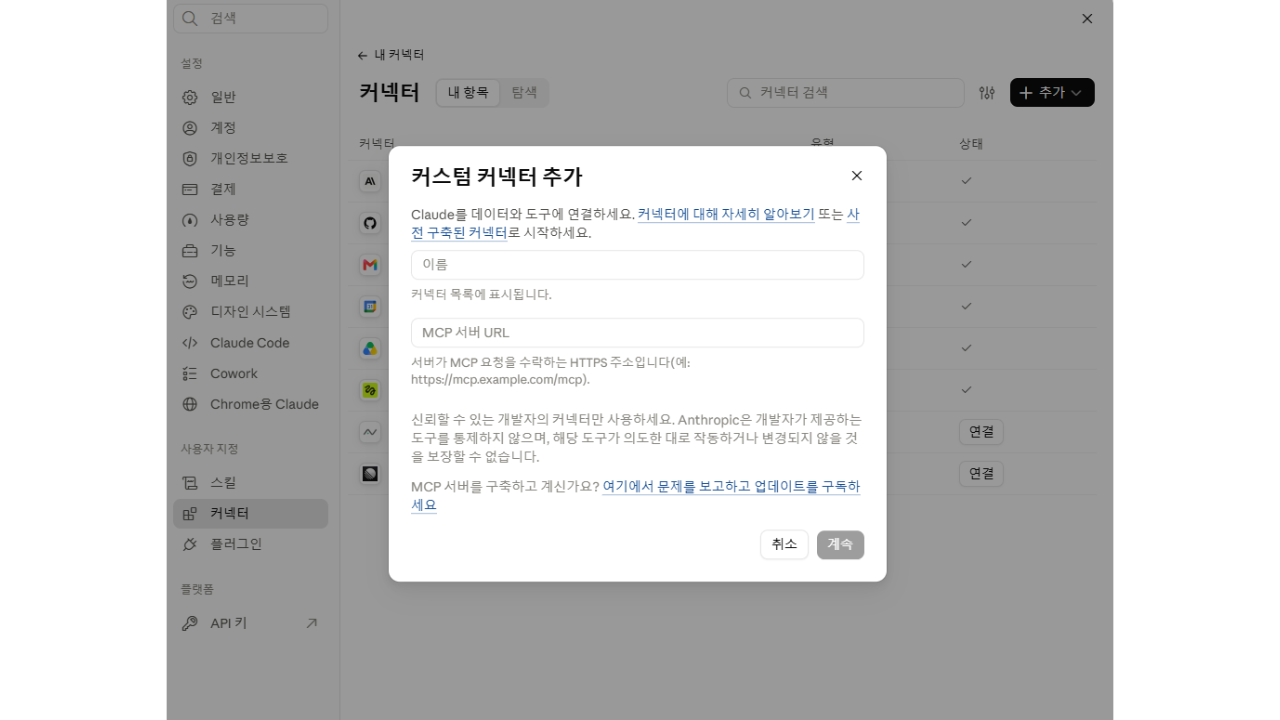Viewport: 1280px width, 720px height.
Task: Click the 디자인 시스템 palette icon
Action: [x=190, y=312]
